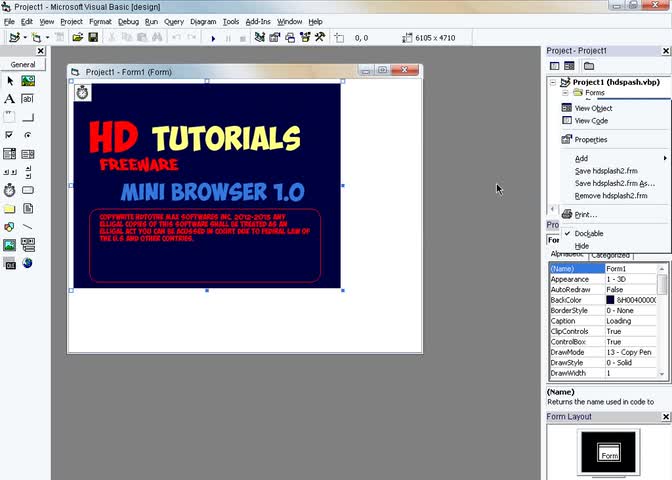Screen dimensions: 672x480
Task: Open the Debug menu
Action: click(x=128, y=22)
